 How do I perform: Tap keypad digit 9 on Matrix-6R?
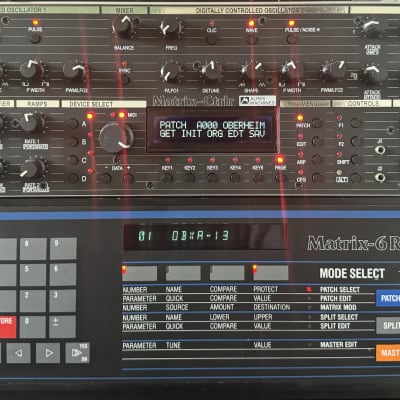pyautogui.click(x=63, y=249)
